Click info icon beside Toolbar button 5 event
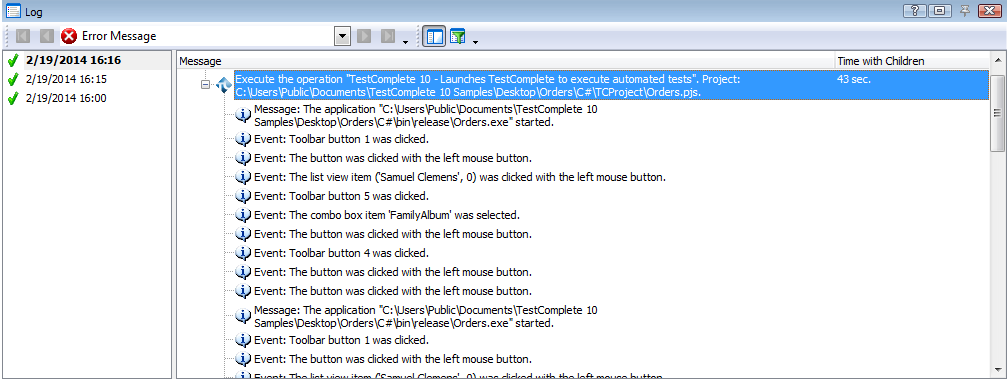Viewport: 1007px width, 379px height. pyautogui.click(x=243, y=195)
